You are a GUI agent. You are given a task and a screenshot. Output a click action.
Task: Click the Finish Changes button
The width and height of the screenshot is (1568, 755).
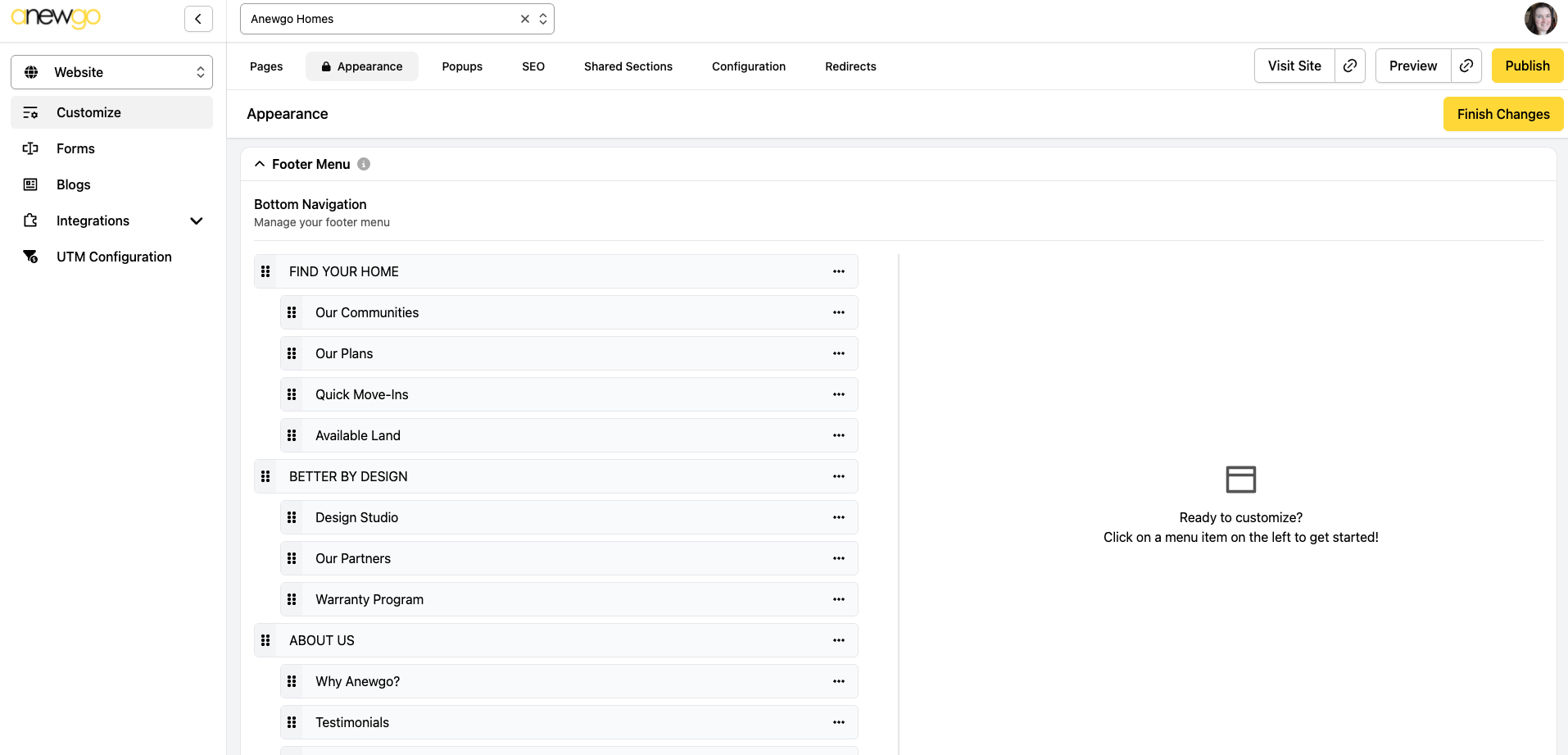(x=1502, y=114)
